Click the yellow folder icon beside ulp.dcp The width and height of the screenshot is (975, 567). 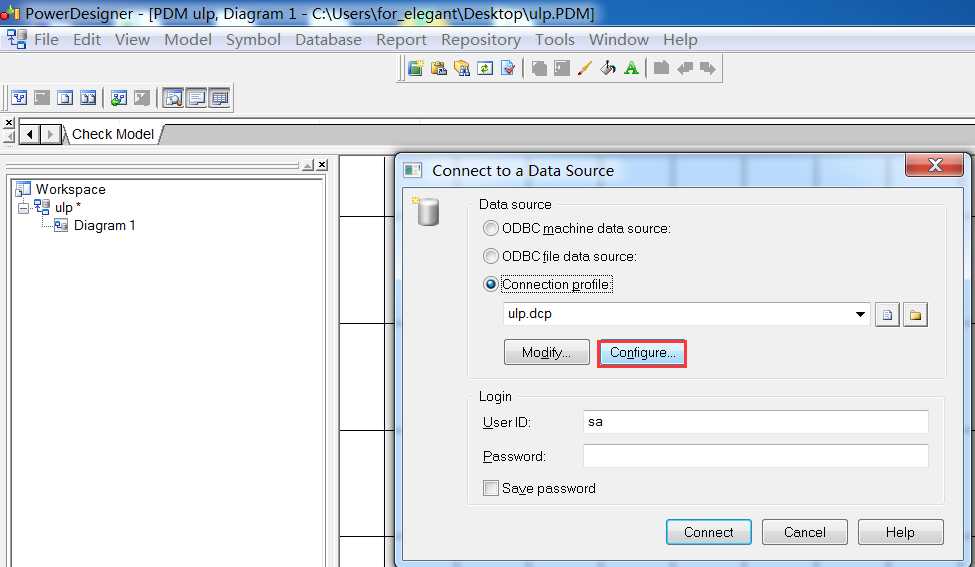[915, 315]
